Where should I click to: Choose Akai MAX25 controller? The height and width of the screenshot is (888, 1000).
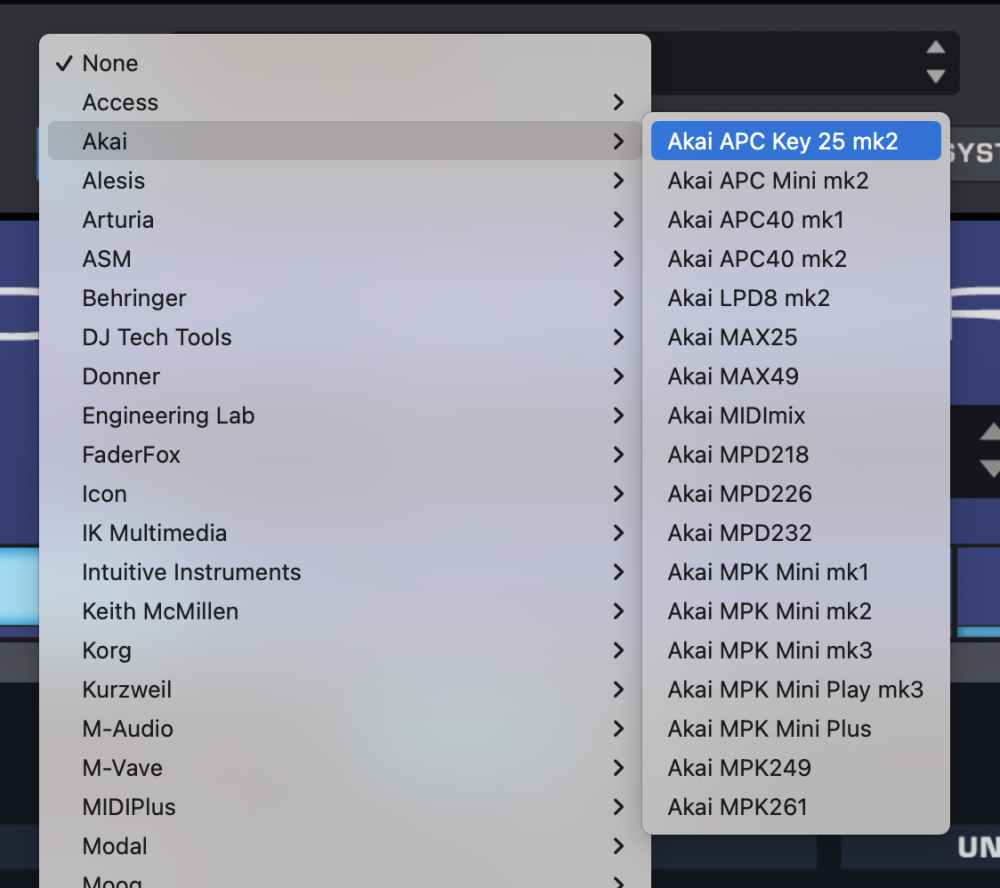pos(796,337)
